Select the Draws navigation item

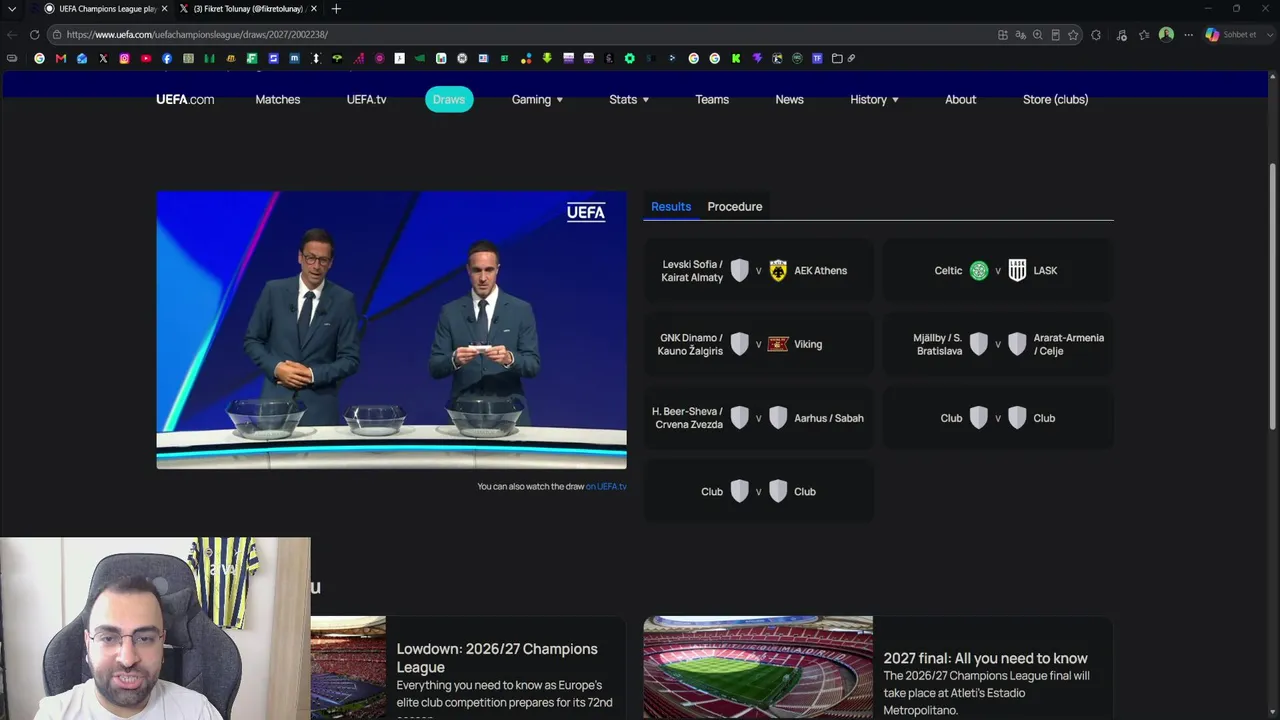point(449,99)
